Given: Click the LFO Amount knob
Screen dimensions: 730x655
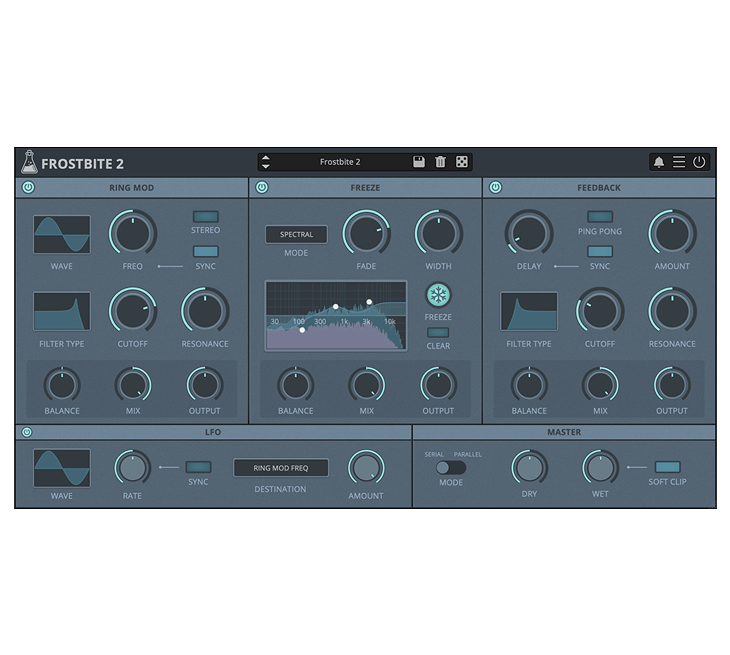Looking at the screenshot, I should pos(366,467).
